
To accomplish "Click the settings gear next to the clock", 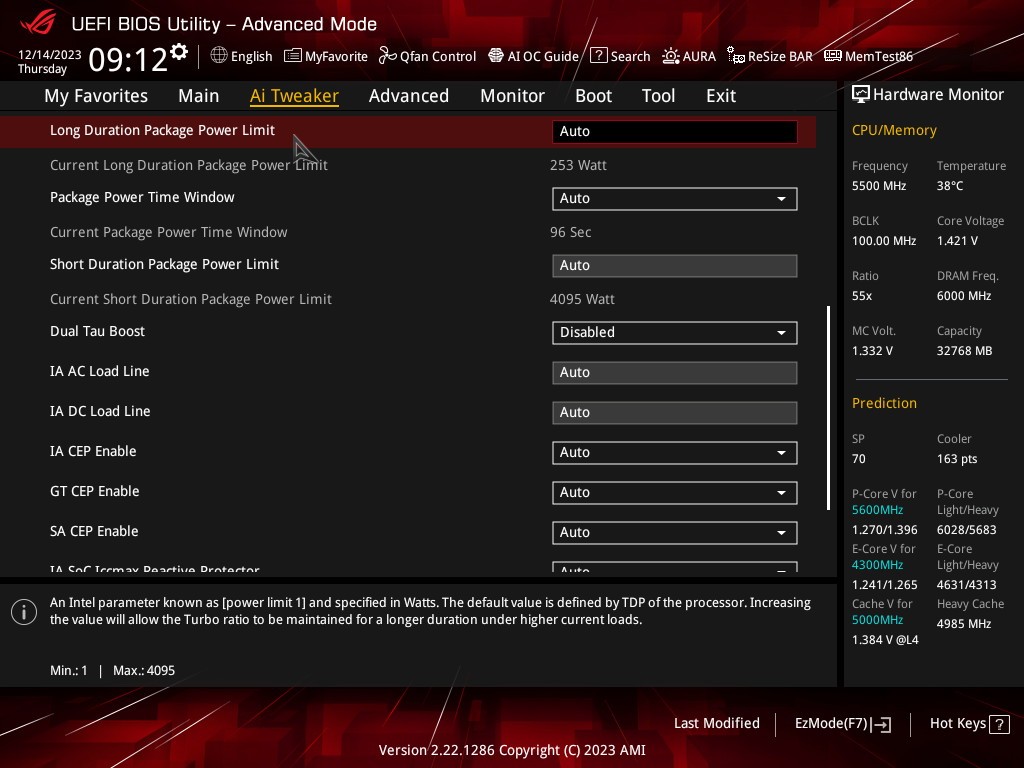I will (179, 52).
